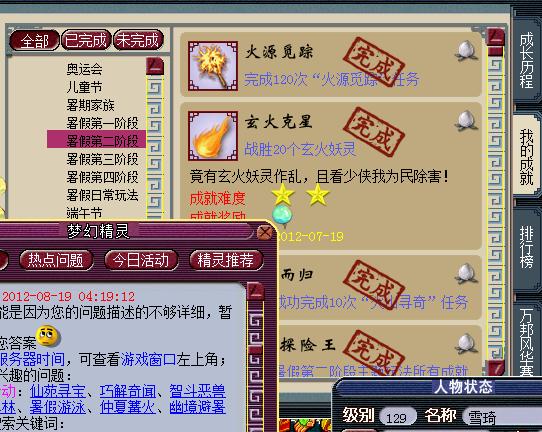Expand the 火源觅踪 achievement entry
Viewport: 542px width, 432px height.
tap(330, 65)
